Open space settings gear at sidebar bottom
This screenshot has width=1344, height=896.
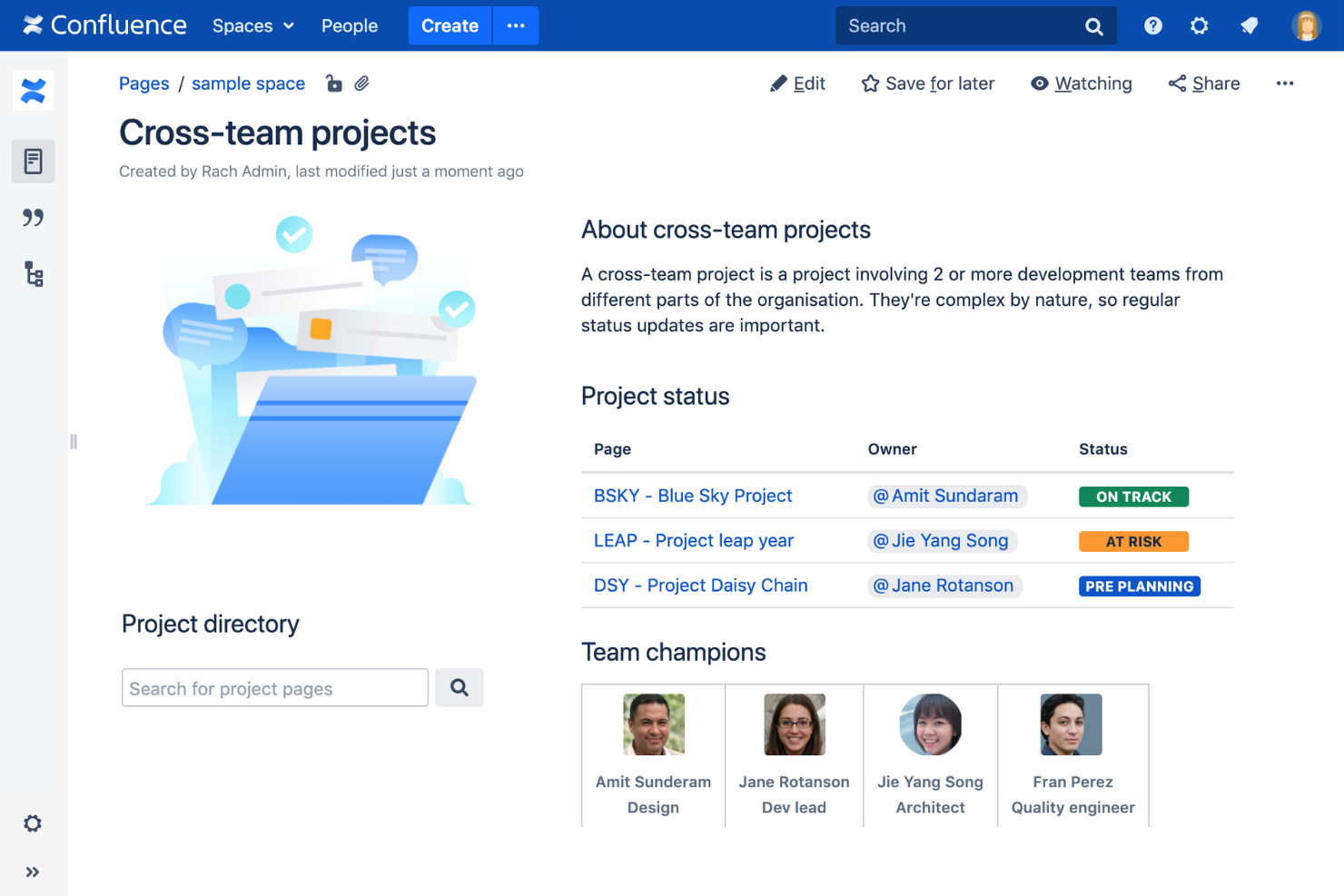click(33, 823)
